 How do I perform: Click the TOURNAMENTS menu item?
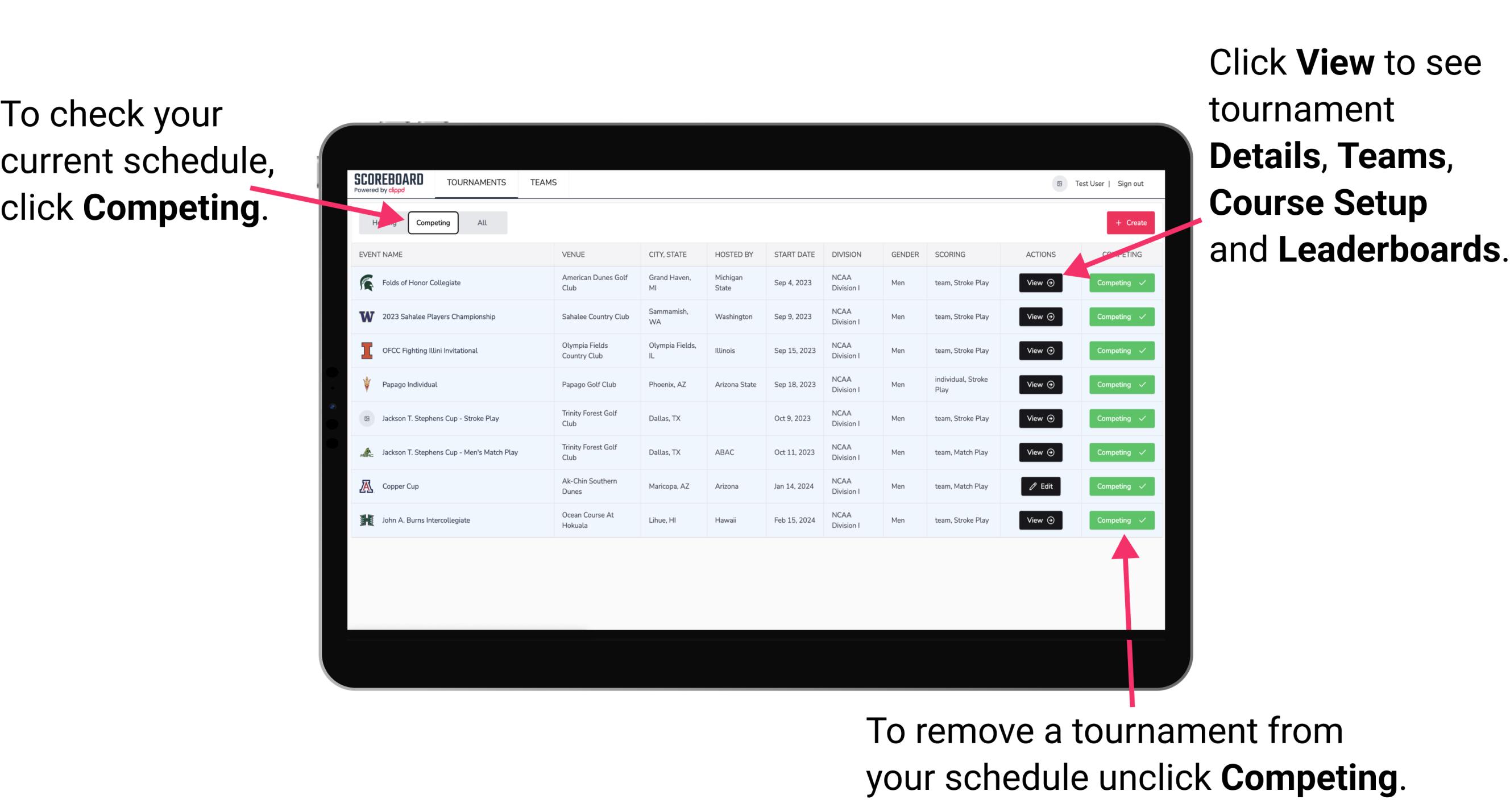tap(477, 182)
